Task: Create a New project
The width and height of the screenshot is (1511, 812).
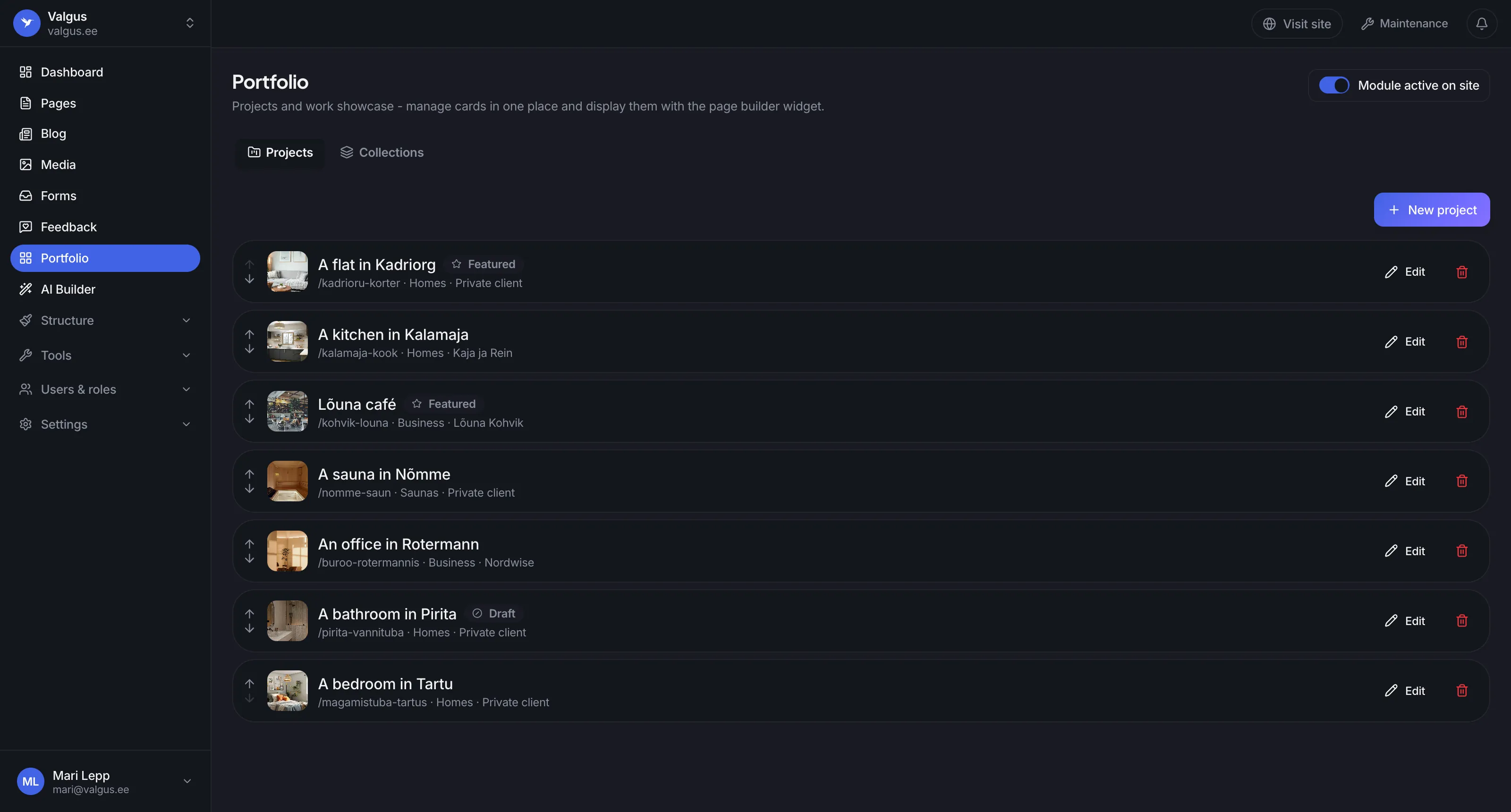Action: pos(1431,209)
